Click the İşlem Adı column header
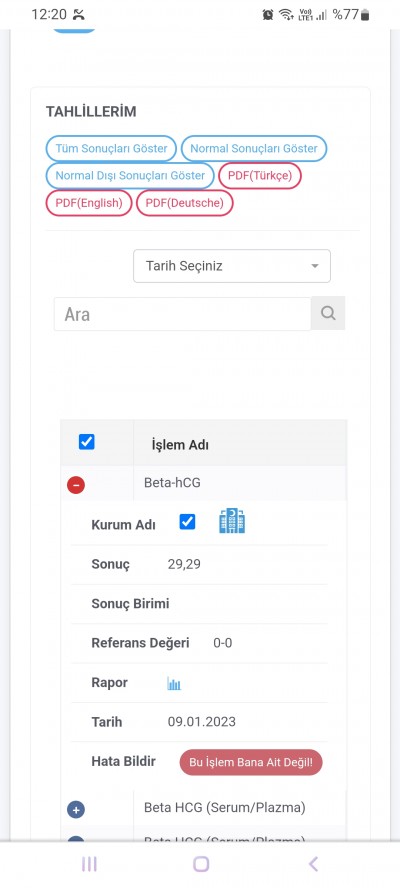The image size is (400, 888). [x=180, y=445]
